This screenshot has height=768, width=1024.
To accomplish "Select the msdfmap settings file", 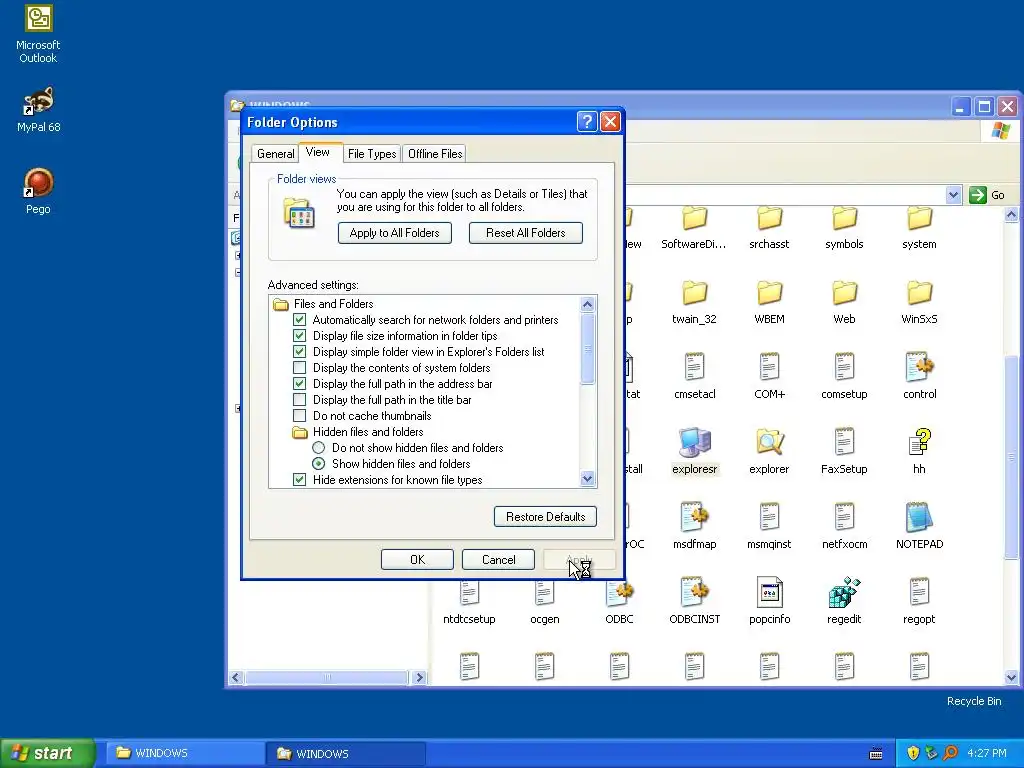I will [694, 527].
